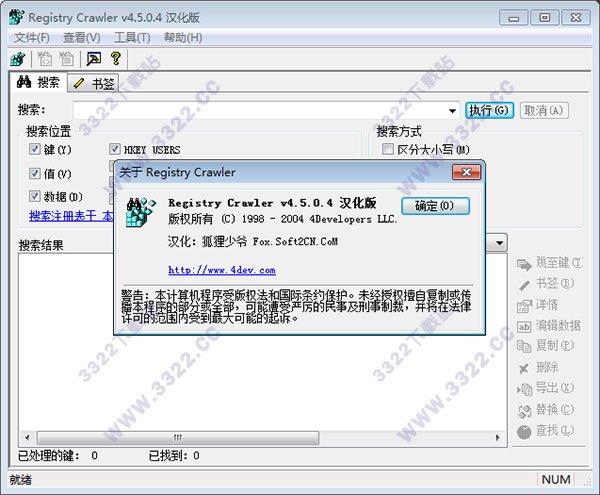600x495 pixels.
Task: Click 确定(O) in the About dialog
Action: 435,206
